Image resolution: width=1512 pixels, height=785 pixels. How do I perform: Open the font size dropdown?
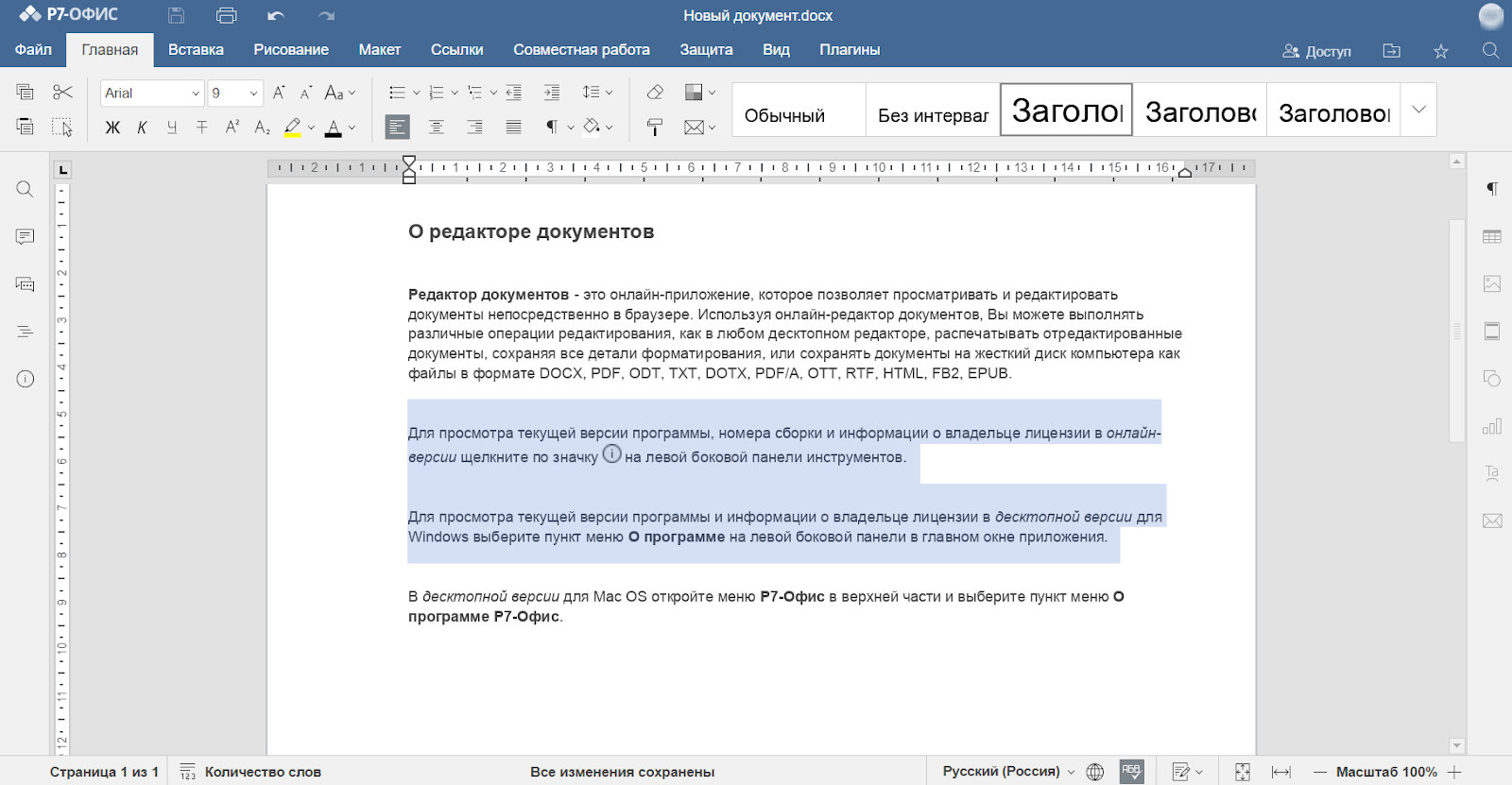(253, 93)
